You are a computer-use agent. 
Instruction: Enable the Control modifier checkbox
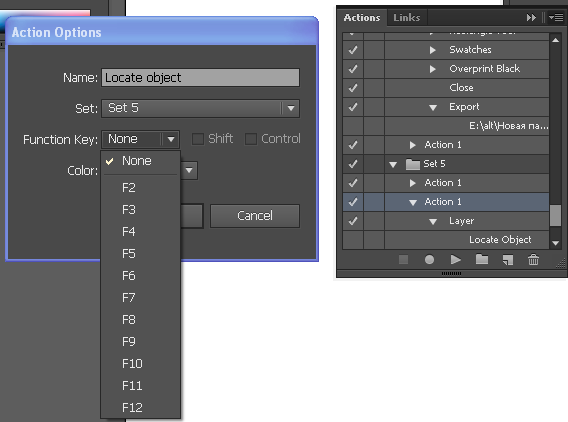251,139
